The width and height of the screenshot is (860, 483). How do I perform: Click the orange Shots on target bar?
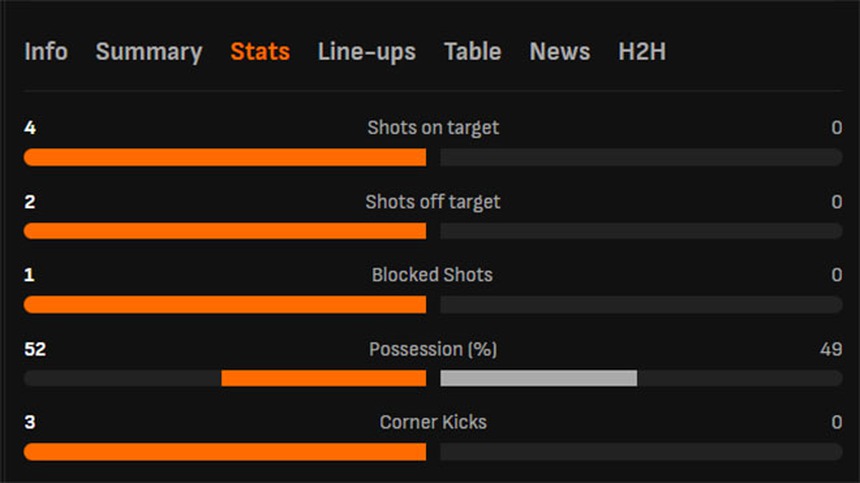(225, 157)
